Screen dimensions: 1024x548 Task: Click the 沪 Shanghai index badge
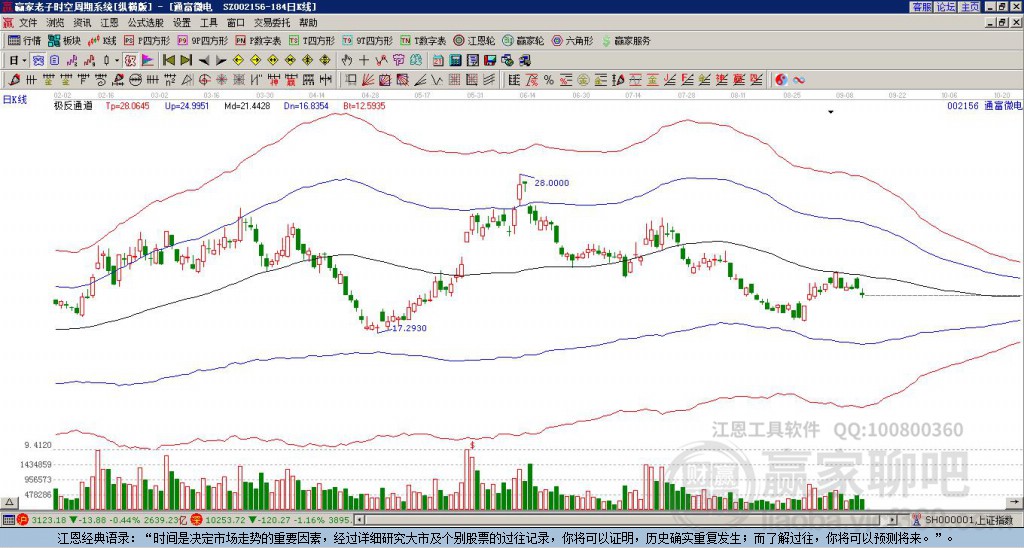coord(24,520)
